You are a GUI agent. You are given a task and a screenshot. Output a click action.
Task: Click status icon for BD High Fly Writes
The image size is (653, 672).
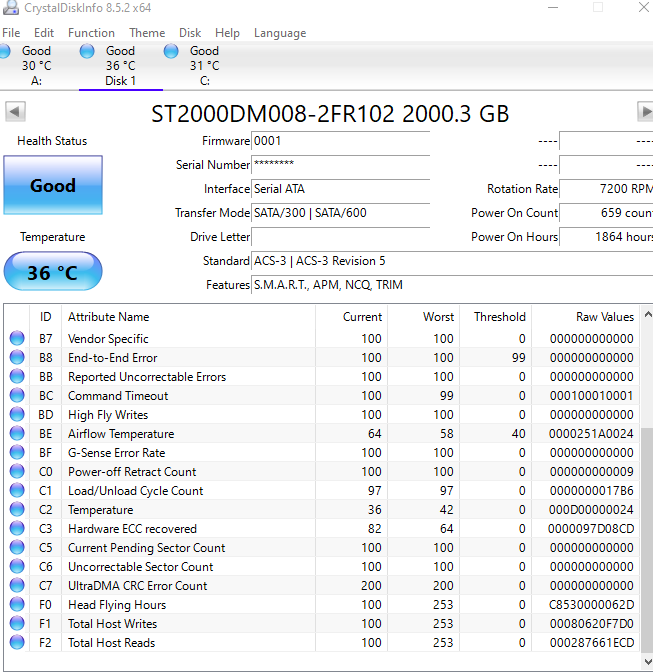tap(17, 414)
